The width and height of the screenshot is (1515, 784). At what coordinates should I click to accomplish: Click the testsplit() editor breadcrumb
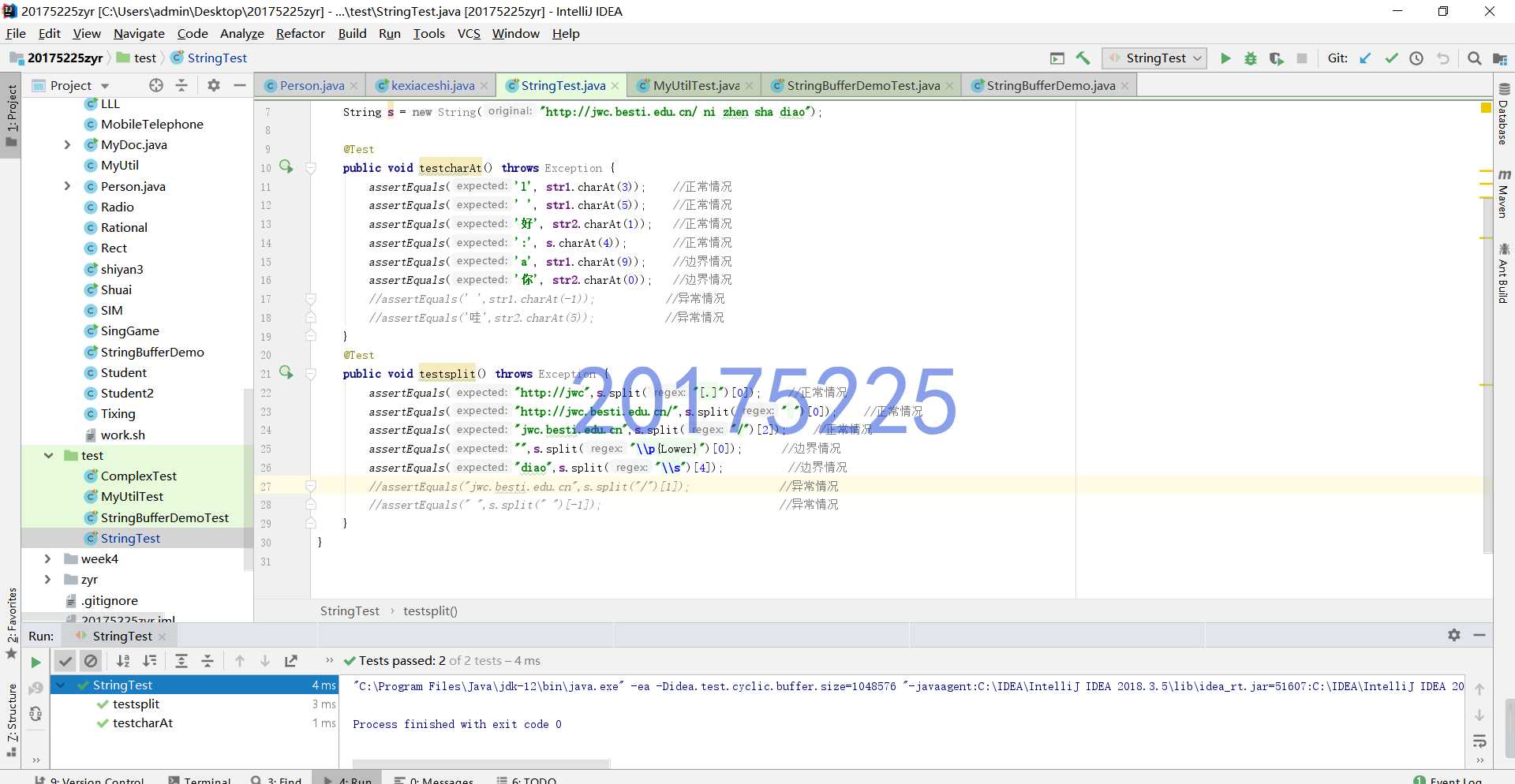point(430,611)
